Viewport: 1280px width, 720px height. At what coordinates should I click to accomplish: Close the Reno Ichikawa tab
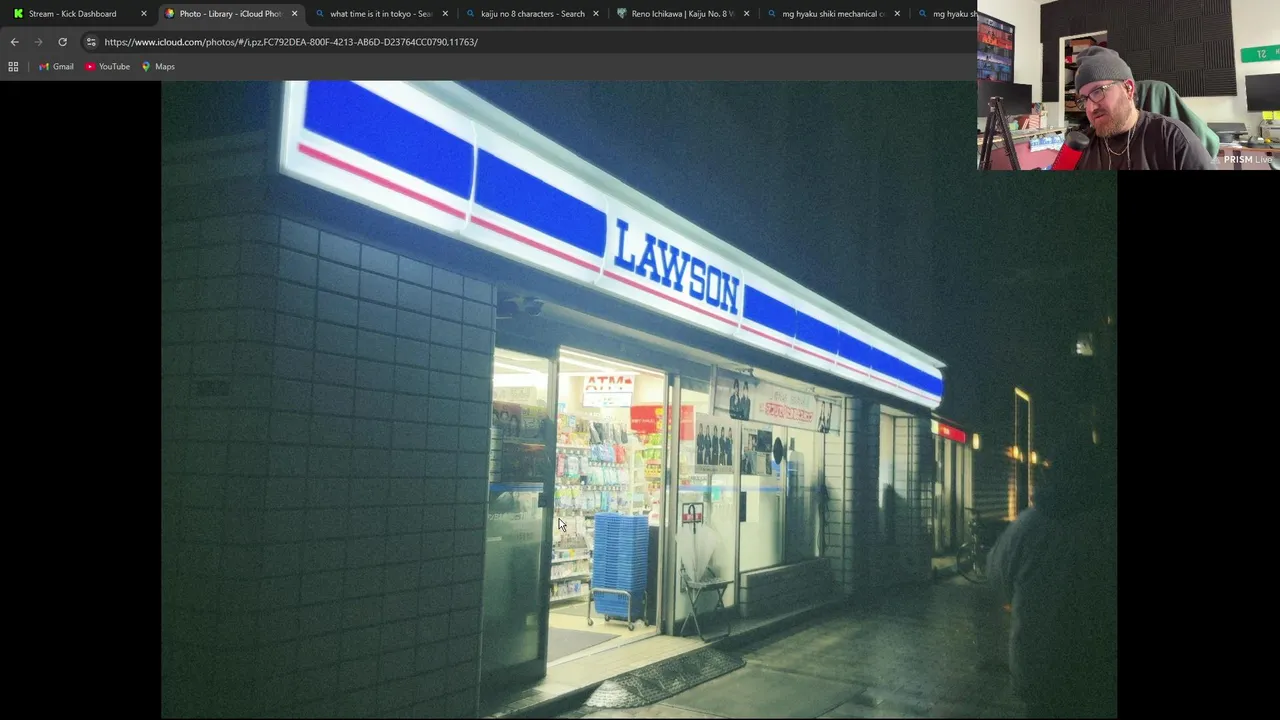[746, 14]
